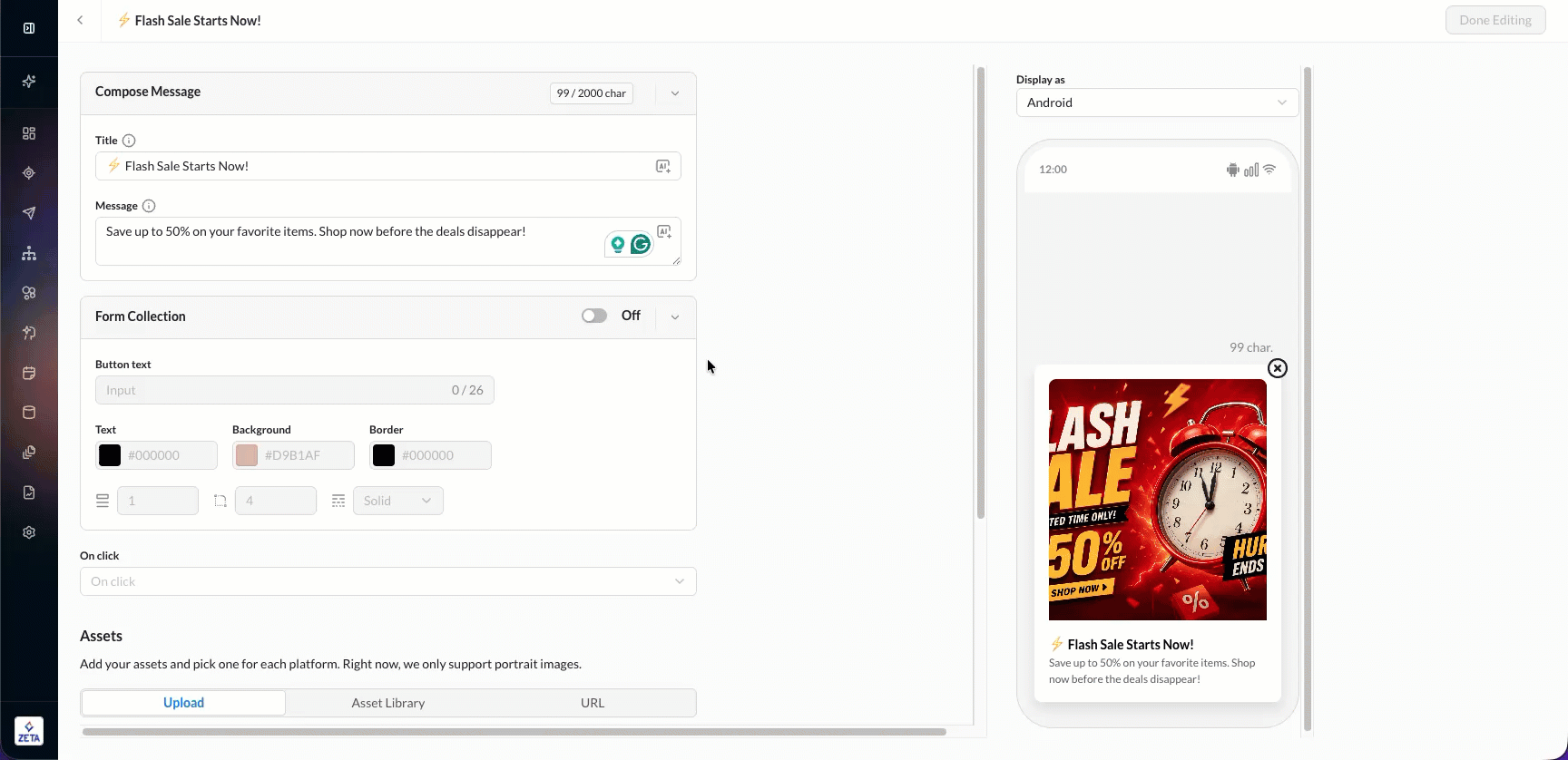Toggle the Form Collection switch on

point(594,316)
